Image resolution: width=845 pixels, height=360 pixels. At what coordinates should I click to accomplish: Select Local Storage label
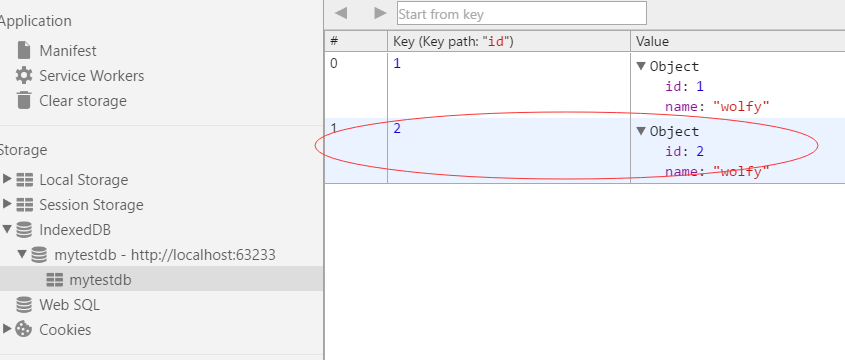(x=84, y=180)
